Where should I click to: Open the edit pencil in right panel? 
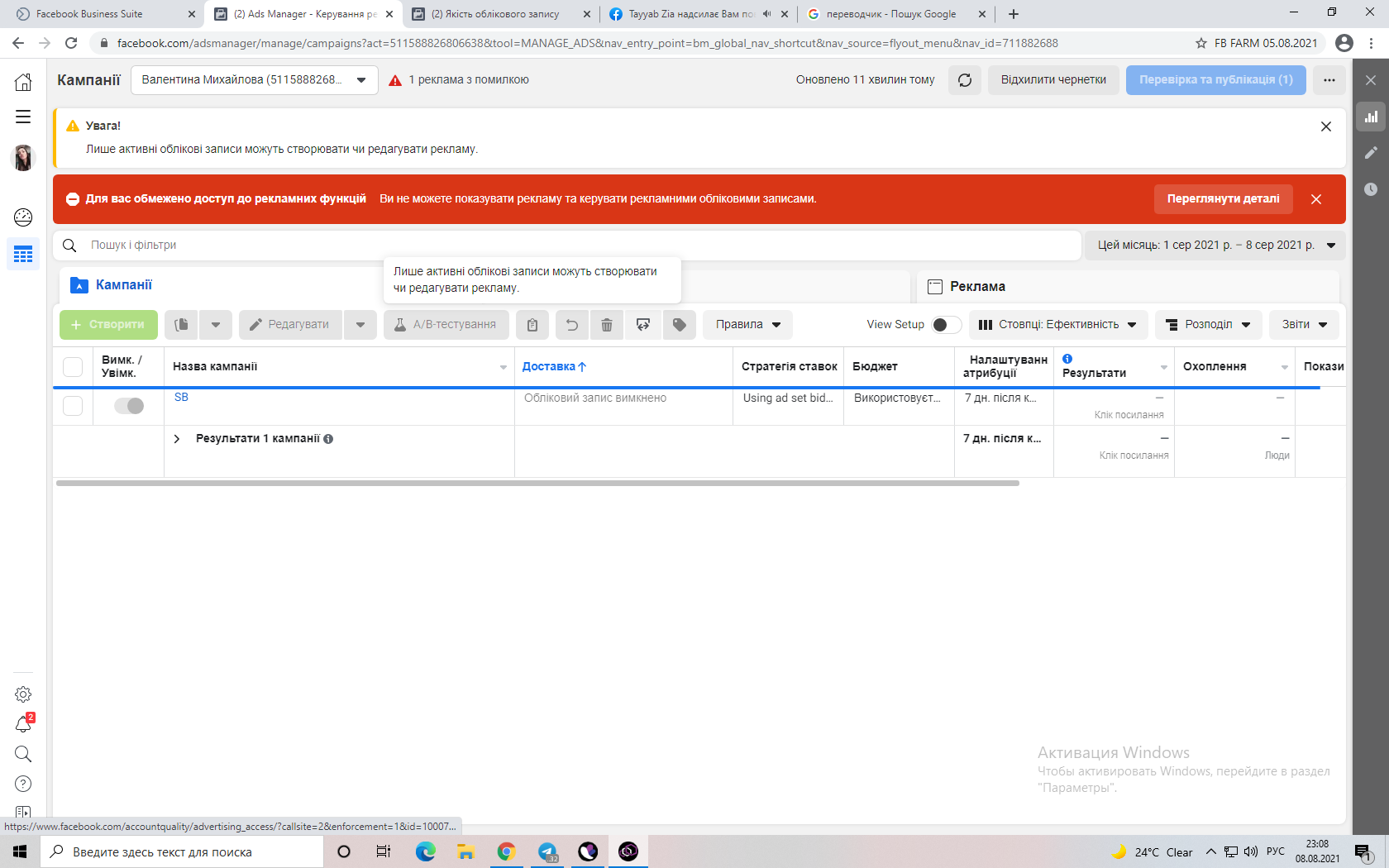pos(1371,153)
